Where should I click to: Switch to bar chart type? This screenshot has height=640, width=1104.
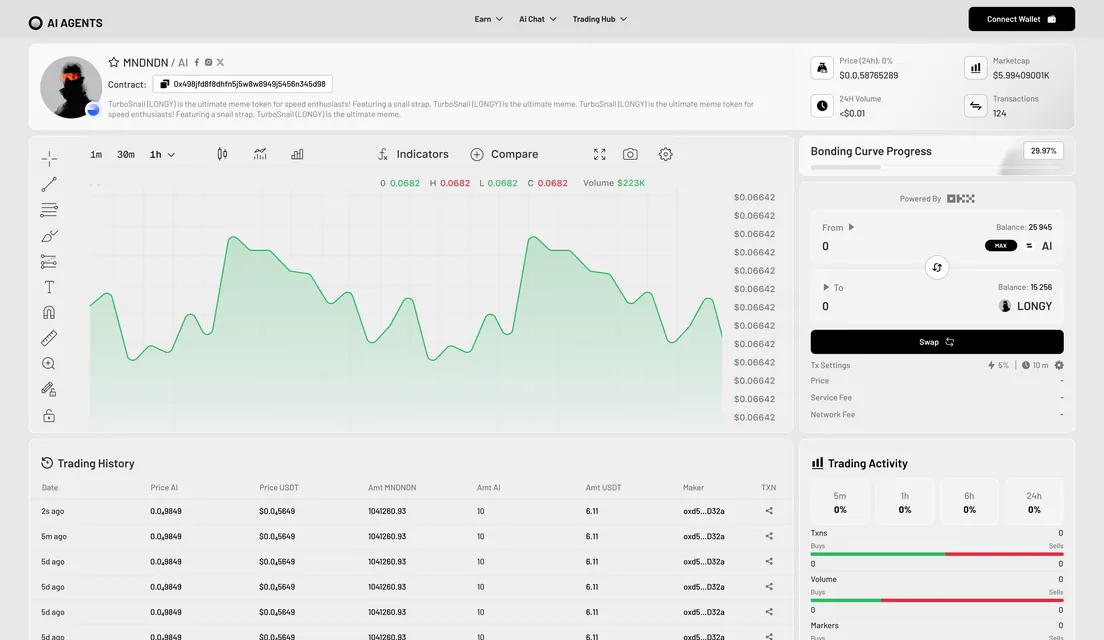click(x=297, y=154)
